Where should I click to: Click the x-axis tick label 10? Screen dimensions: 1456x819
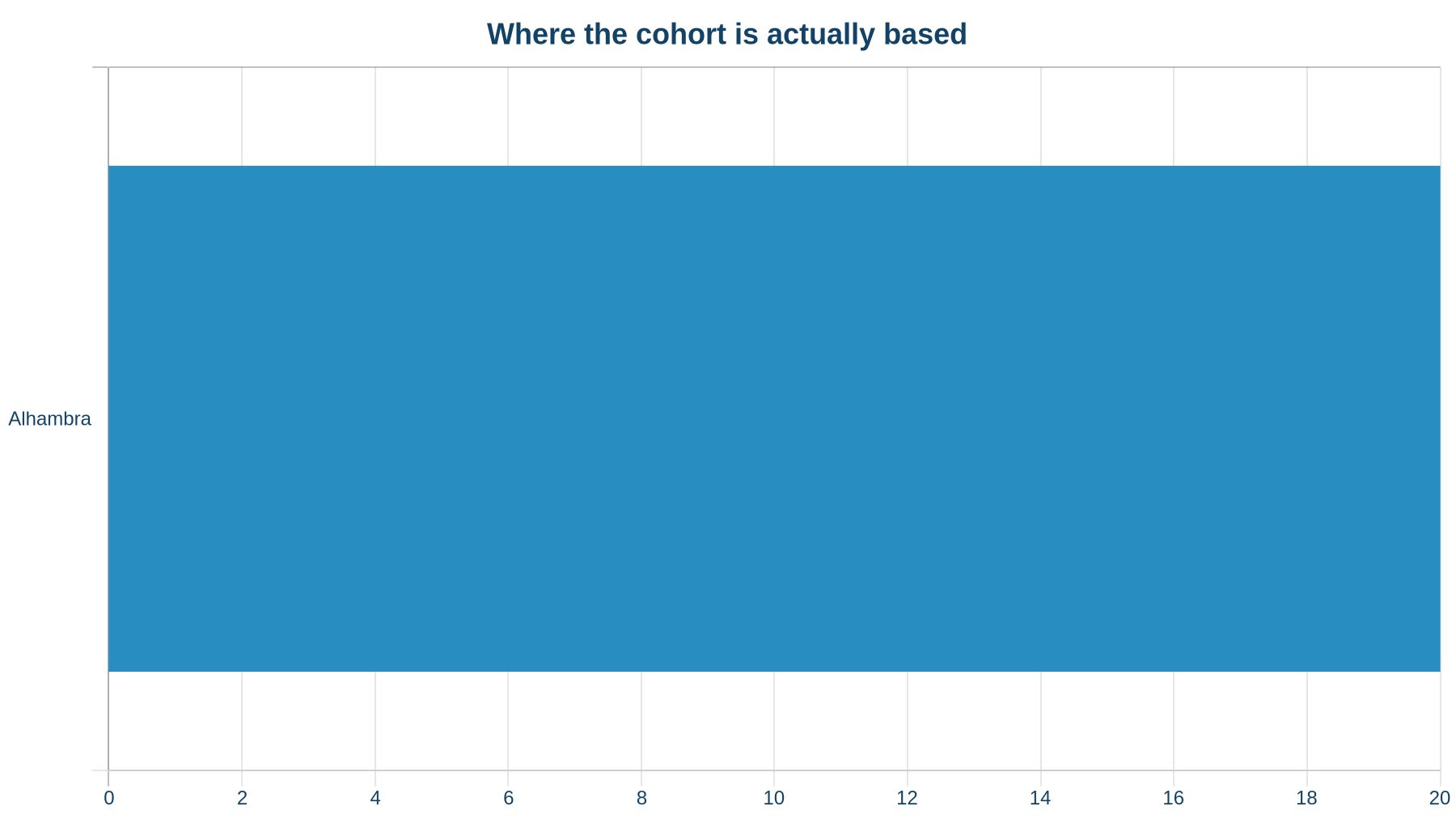click(774, 798)
